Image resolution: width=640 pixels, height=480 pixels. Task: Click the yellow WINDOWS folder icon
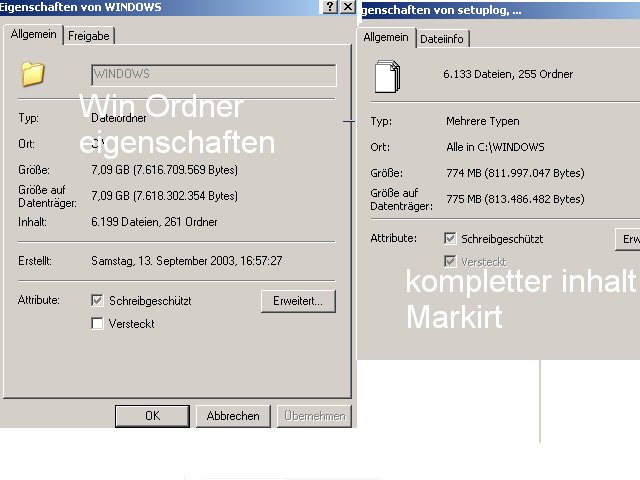coord(33,74)
